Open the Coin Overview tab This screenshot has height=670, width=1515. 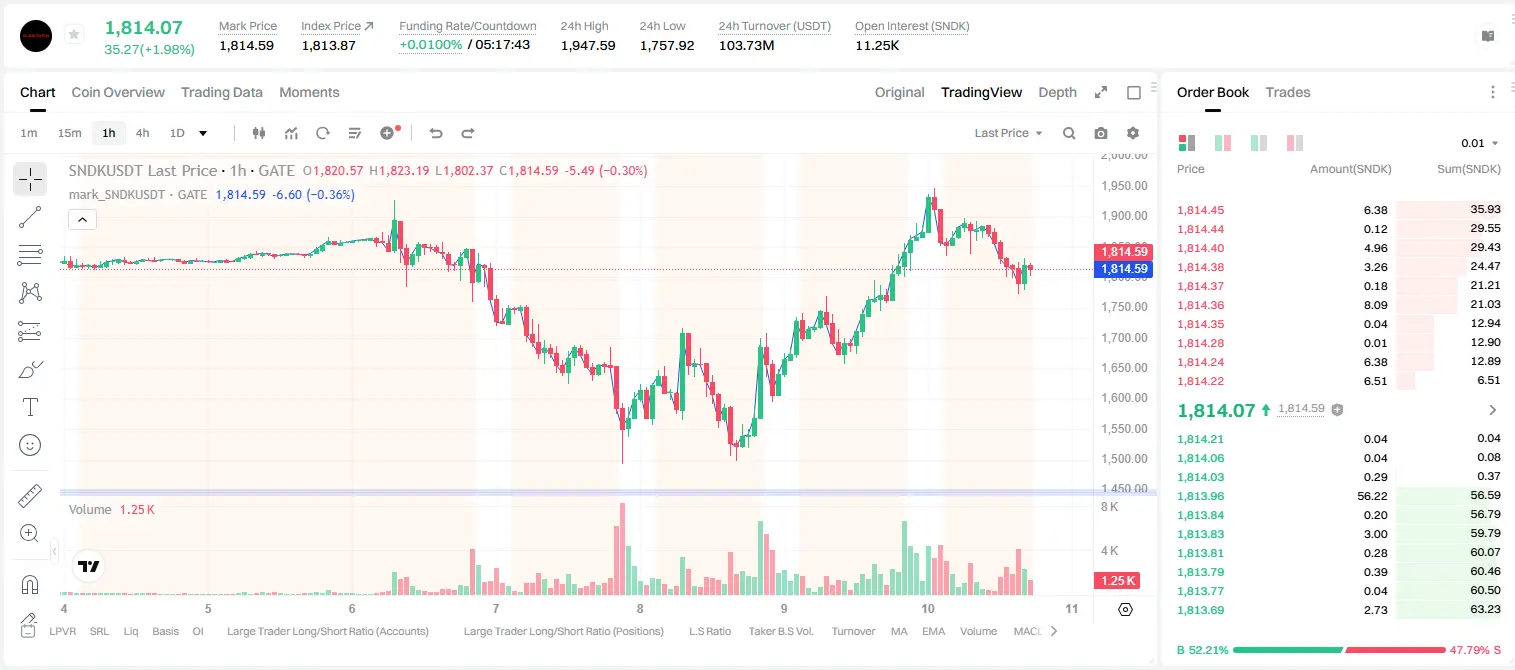(118, 92)
